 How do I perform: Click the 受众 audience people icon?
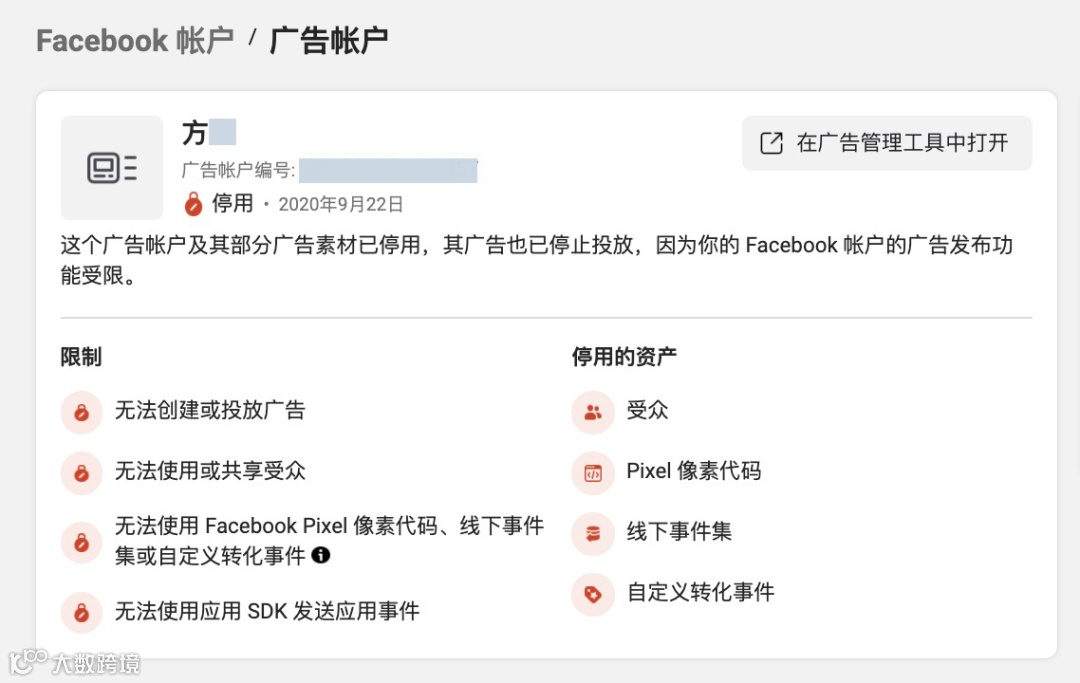click(592, 412)
